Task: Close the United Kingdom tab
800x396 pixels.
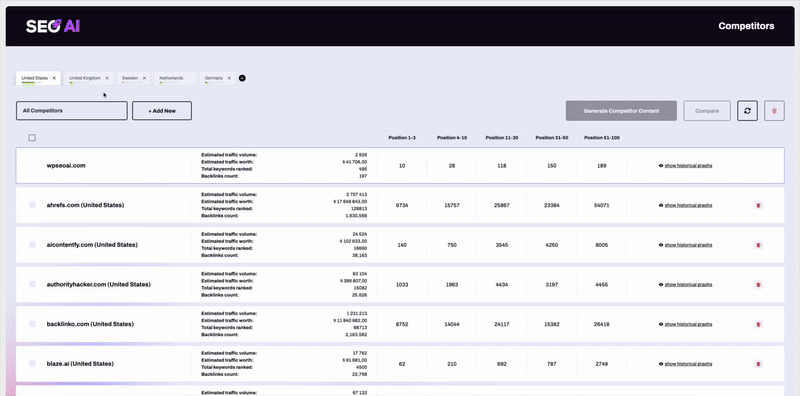Action: click(x=107, y=78)
